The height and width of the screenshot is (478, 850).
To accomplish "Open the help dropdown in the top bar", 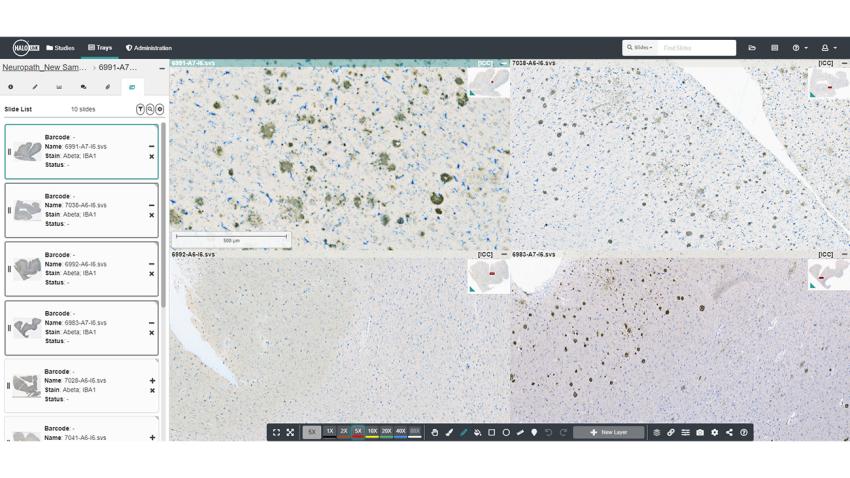I will (x=799, y=48).
